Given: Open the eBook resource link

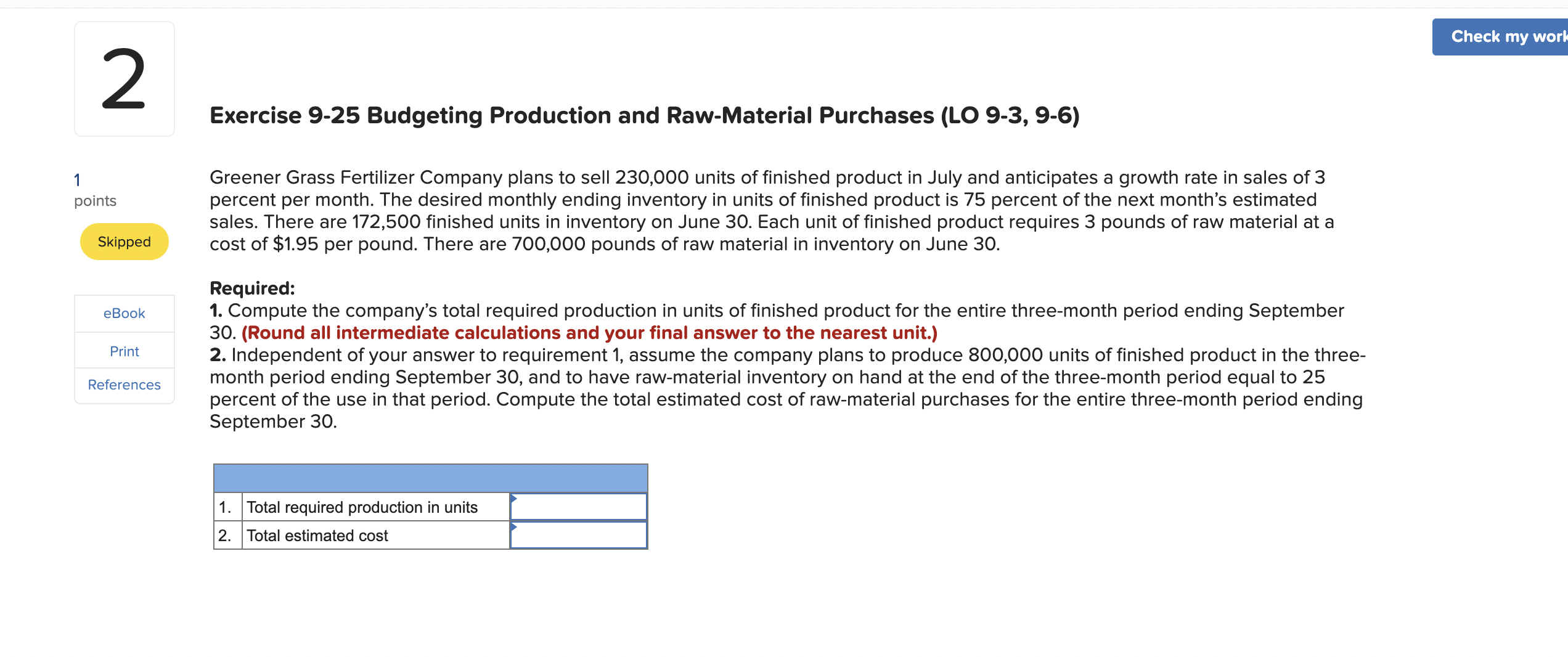Looking at the screenshot, I should pyautogui.click(x=124, y=313).
